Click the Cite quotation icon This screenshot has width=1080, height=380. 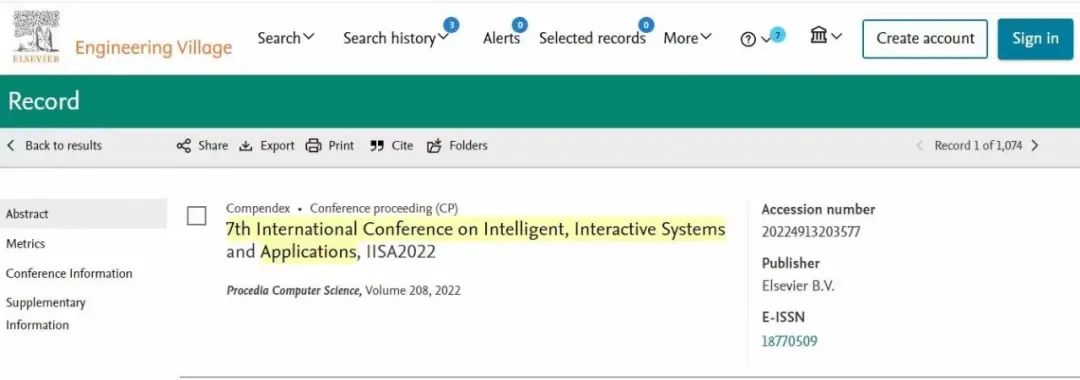pos(376,145)
